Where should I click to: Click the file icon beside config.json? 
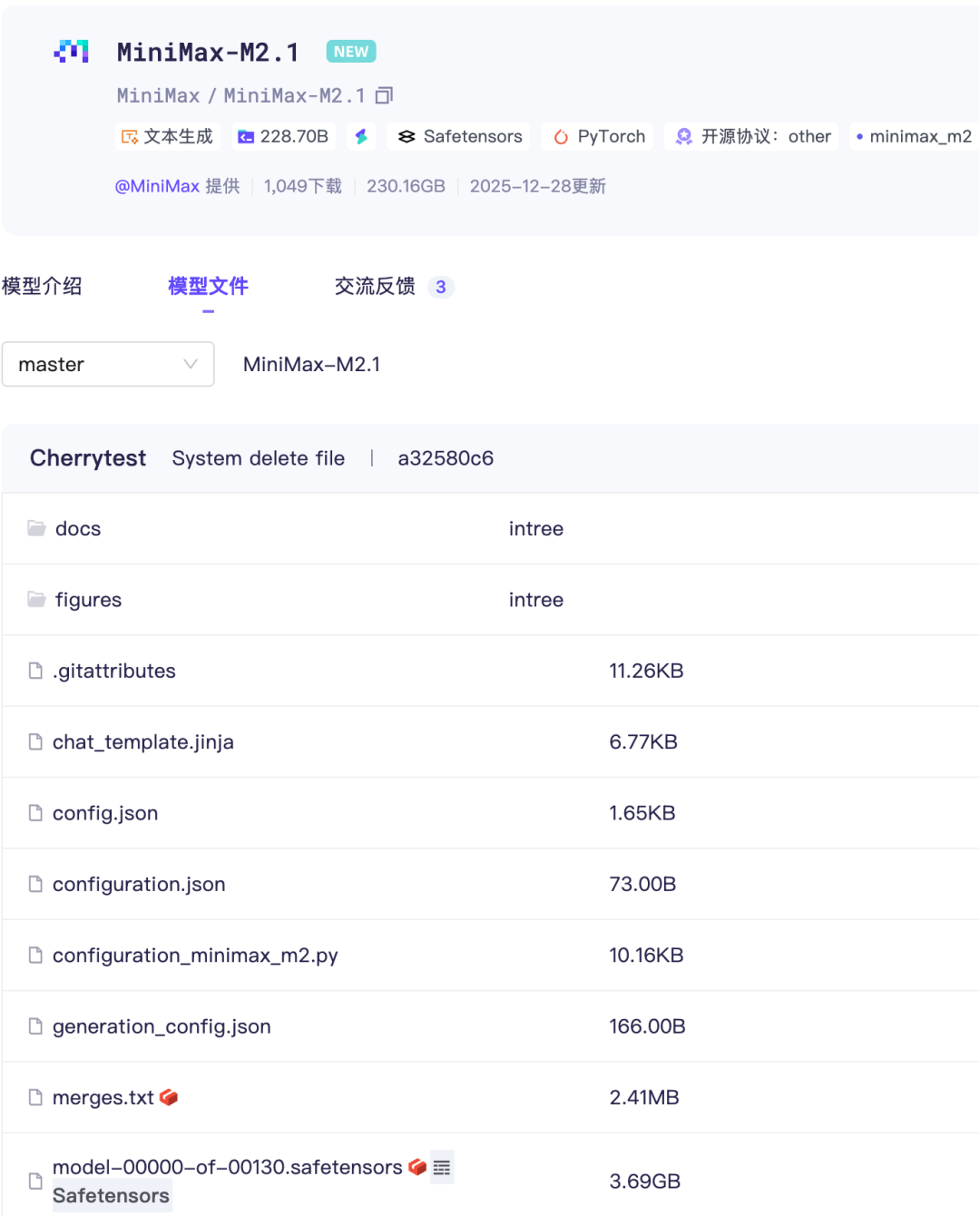(x=36, y=813)
